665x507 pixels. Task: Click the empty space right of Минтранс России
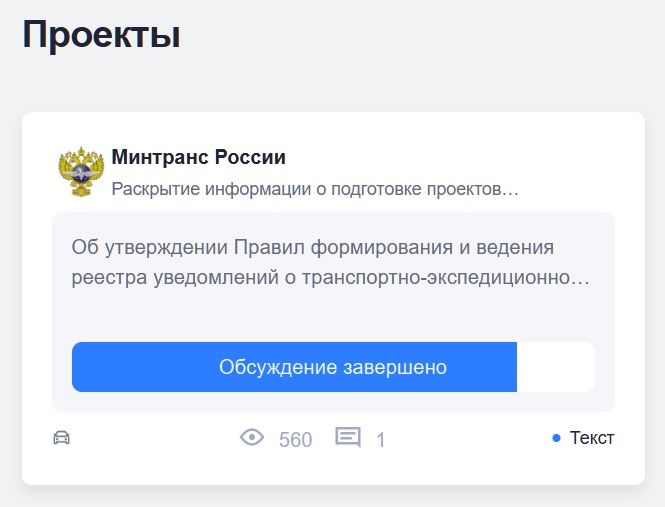point(450,157)
